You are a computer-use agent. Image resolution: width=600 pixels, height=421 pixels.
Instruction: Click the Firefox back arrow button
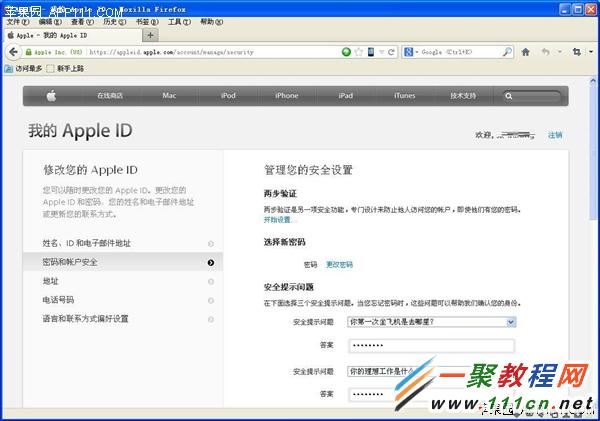tap(13, 52)
